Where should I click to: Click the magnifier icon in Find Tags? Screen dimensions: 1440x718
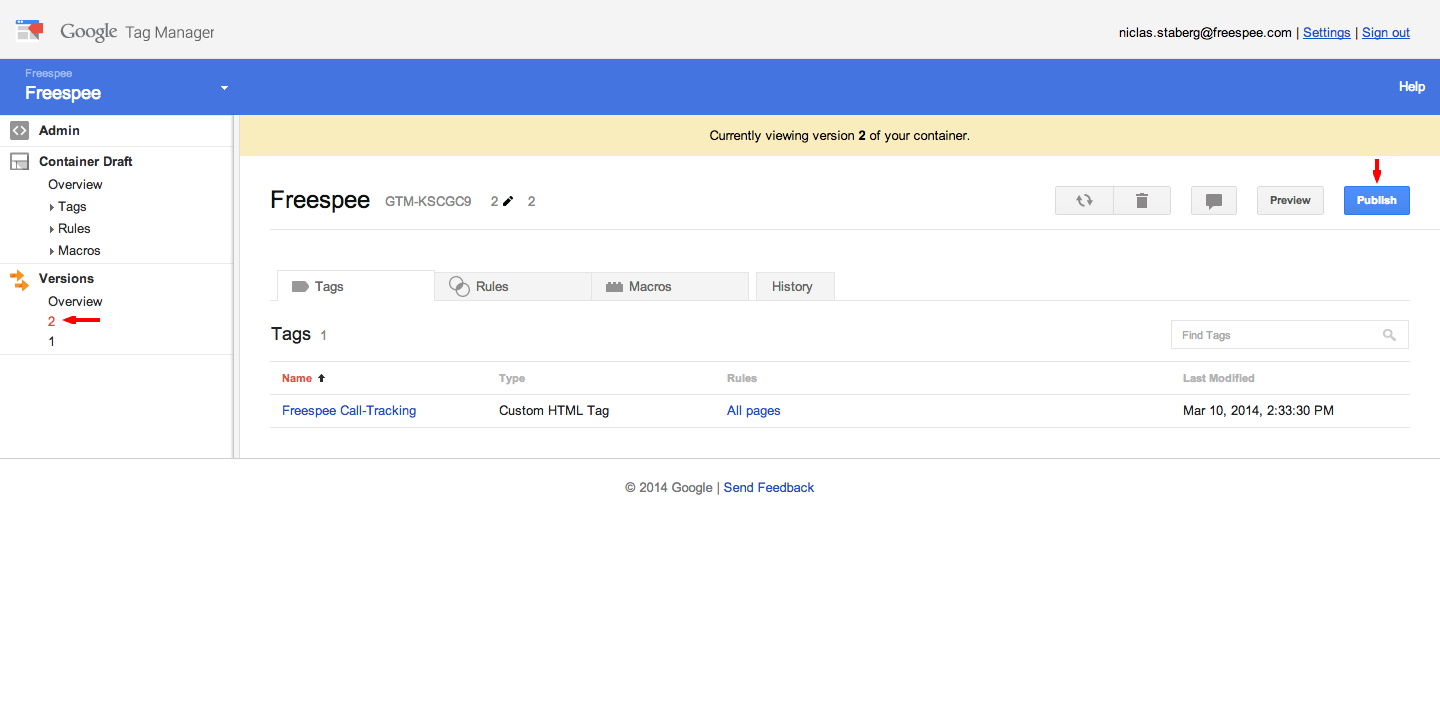1389,335
